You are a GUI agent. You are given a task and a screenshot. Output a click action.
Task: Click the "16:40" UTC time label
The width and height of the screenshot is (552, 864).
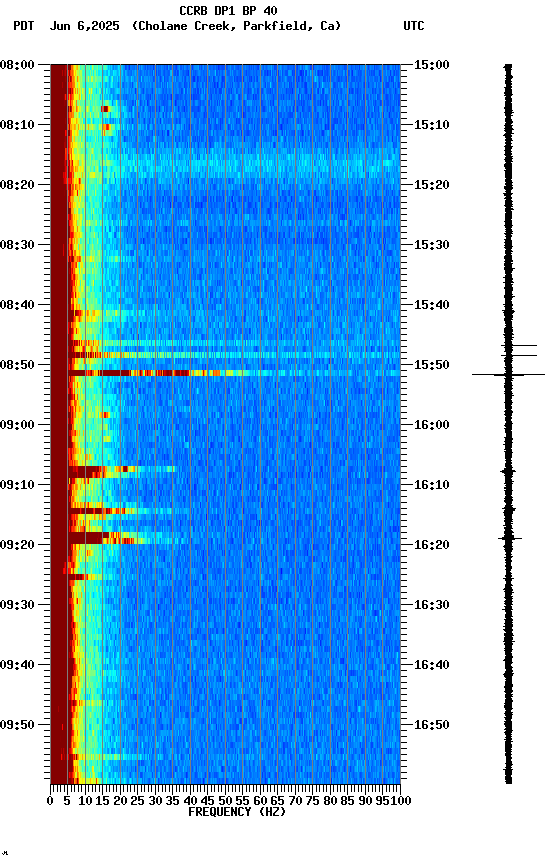(432, 665)
